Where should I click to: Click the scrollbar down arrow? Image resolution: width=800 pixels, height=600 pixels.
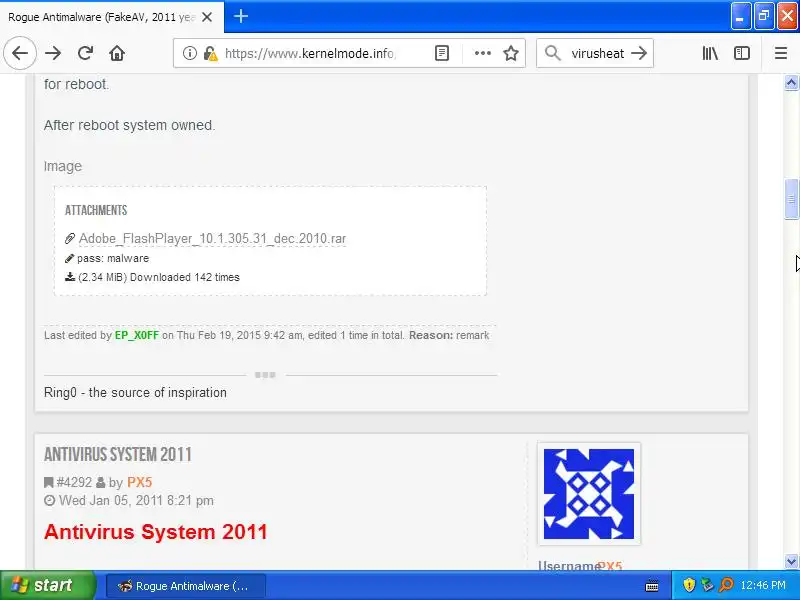click(x=791, y=562)
